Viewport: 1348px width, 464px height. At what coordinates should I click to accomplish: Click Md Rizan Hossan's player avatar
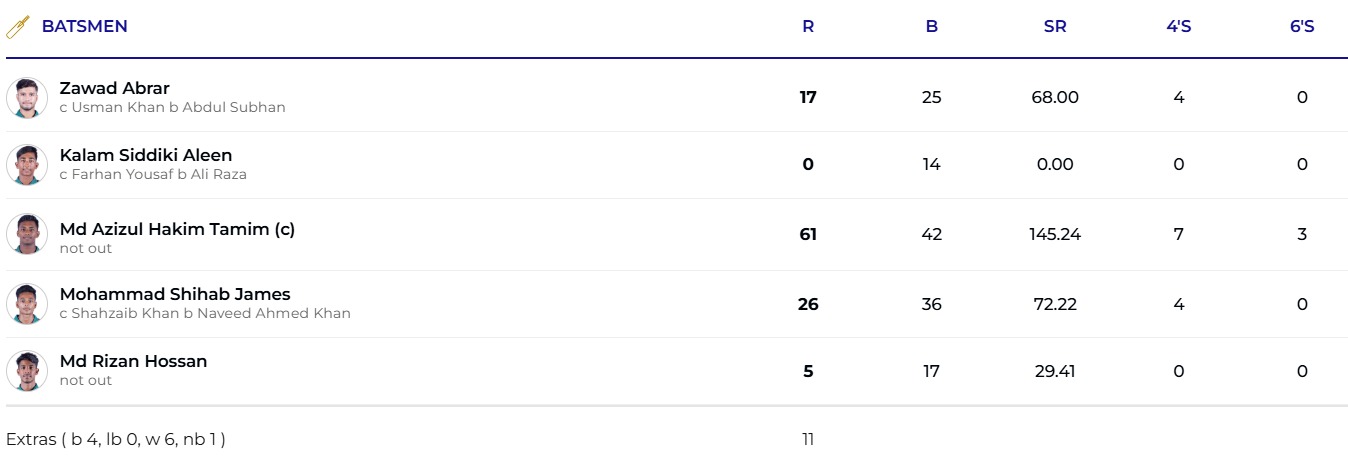coord(27,371)
